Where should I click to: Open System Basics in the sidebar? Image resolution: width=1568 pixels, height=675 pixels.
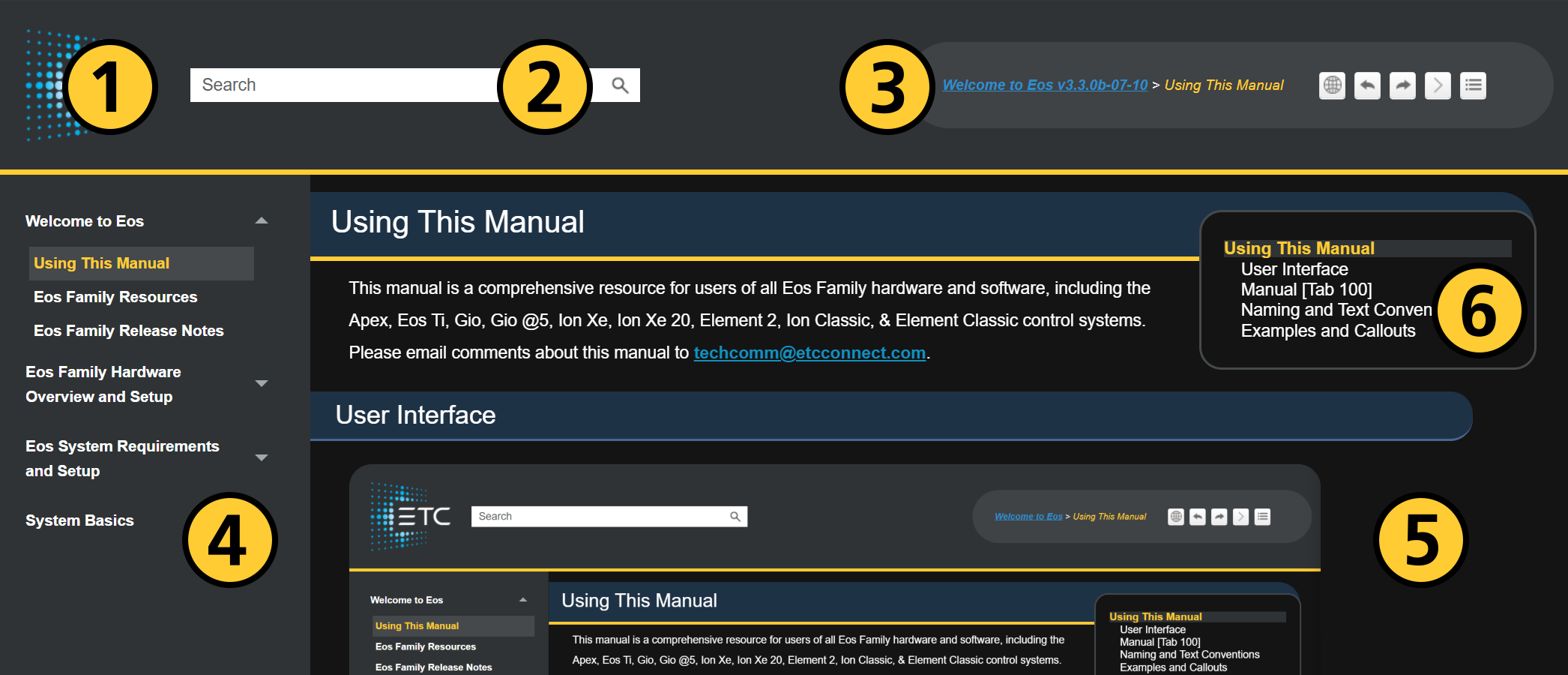point(79,520)
